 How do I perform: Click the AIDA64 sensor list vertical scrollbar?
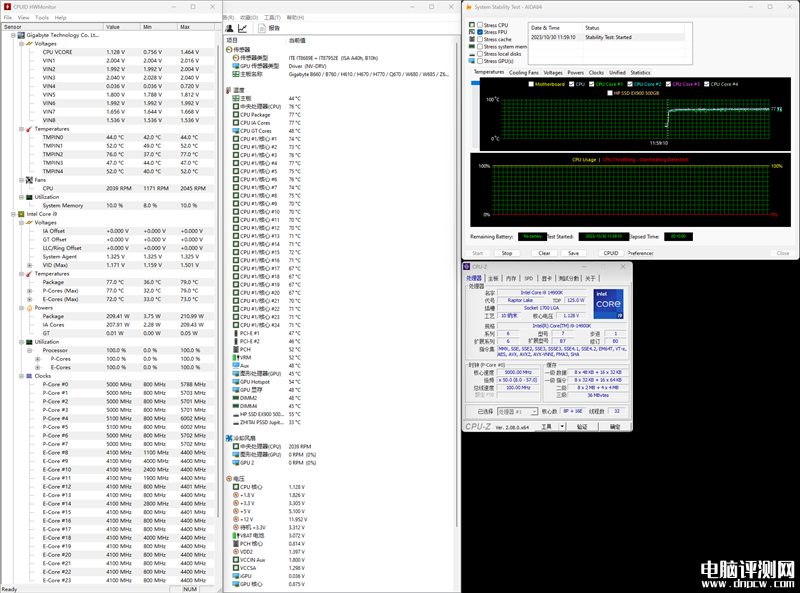coord(456,283)
